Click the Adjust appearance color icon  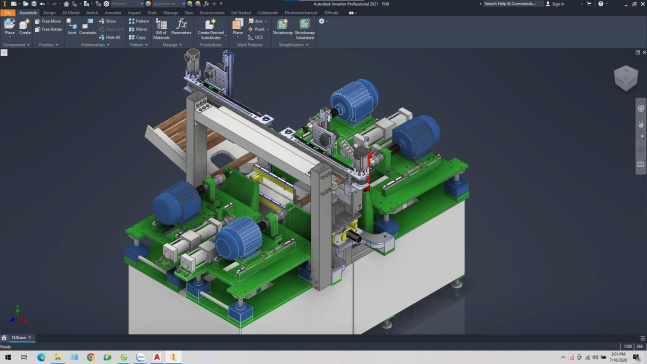click(190, 4)
